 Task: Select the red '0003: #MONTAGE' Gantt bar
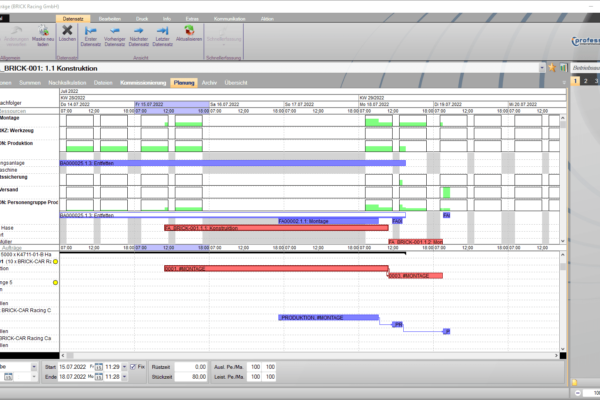416,276
